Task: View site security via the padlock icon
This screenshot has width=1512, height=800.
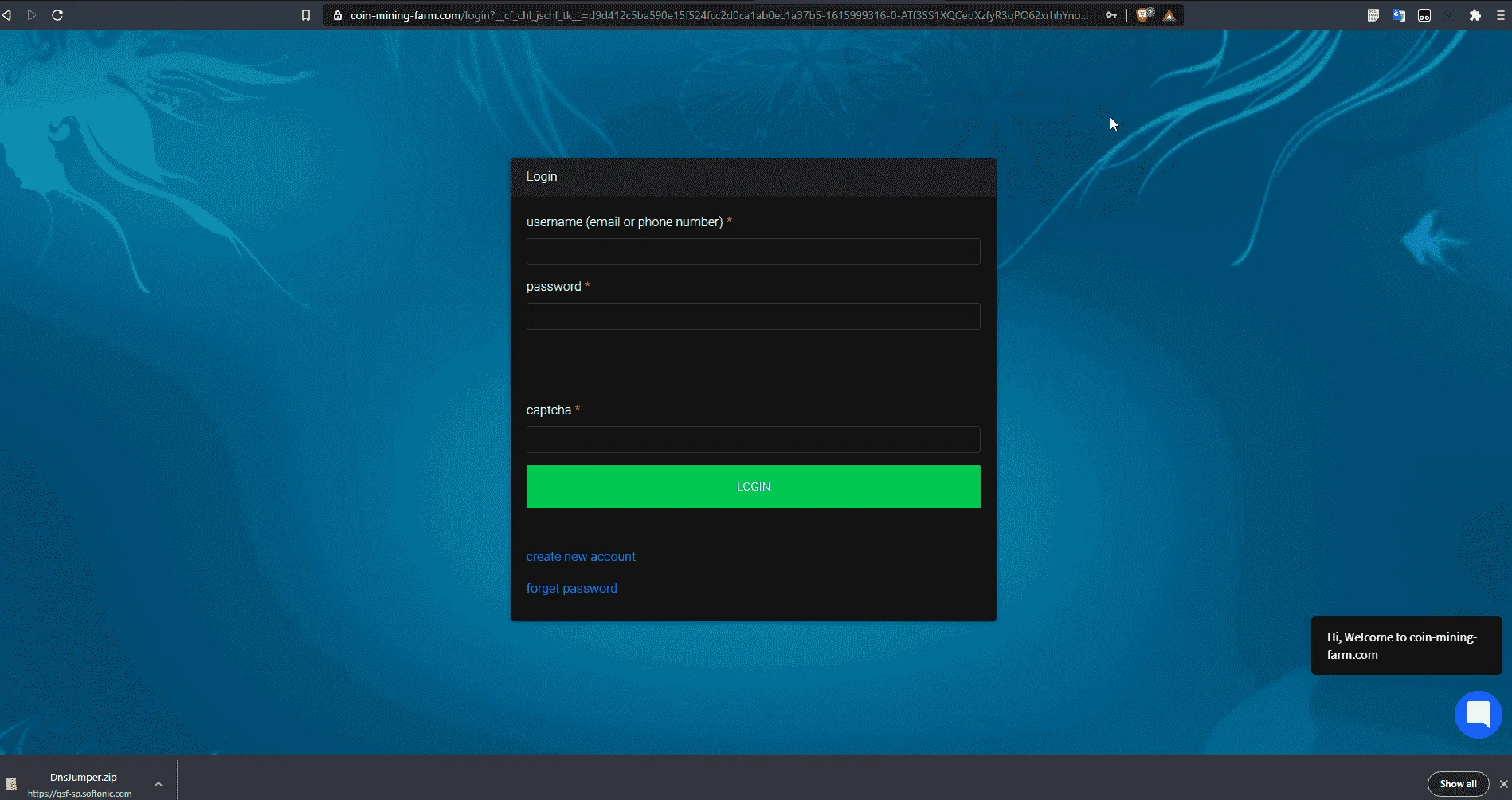Action: pos(338,15)
